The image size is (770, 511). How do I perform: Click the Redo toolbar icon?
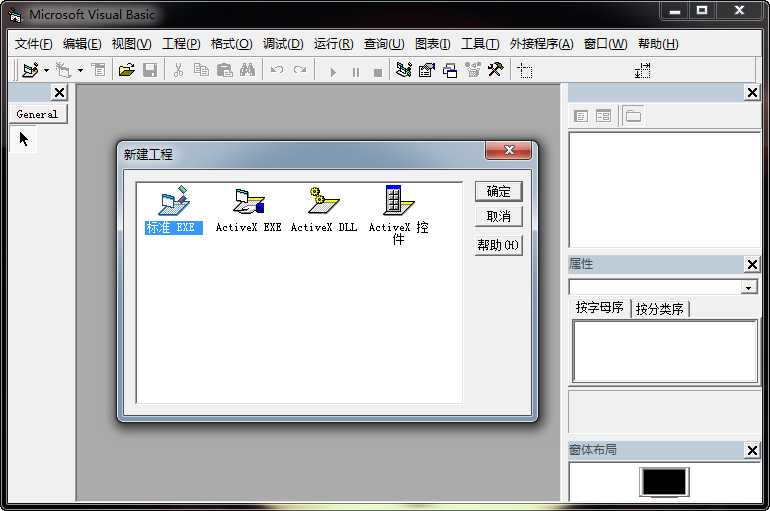[x=300, y=70]
